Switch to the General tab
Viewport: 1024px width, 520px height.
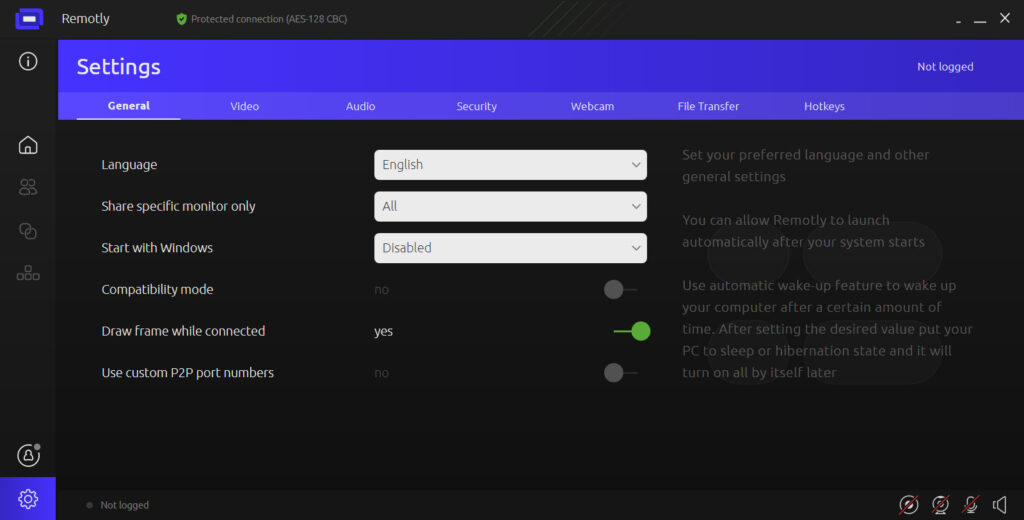tap(129, 106)
